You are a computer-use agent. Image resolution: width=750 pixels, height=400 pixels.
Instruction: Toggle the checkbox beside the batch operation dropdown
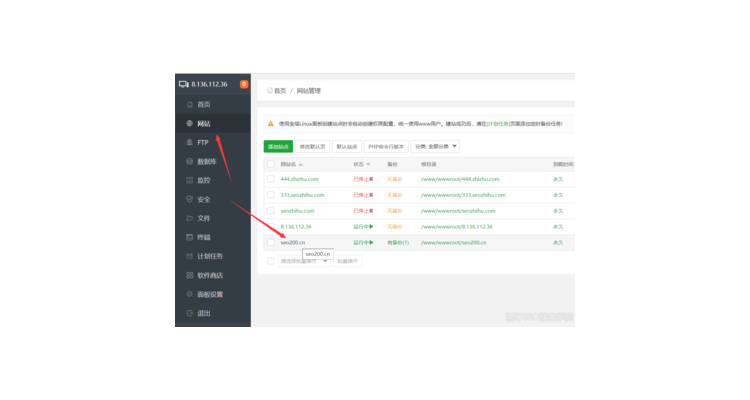pyautogui.click(x=271, y=261)
